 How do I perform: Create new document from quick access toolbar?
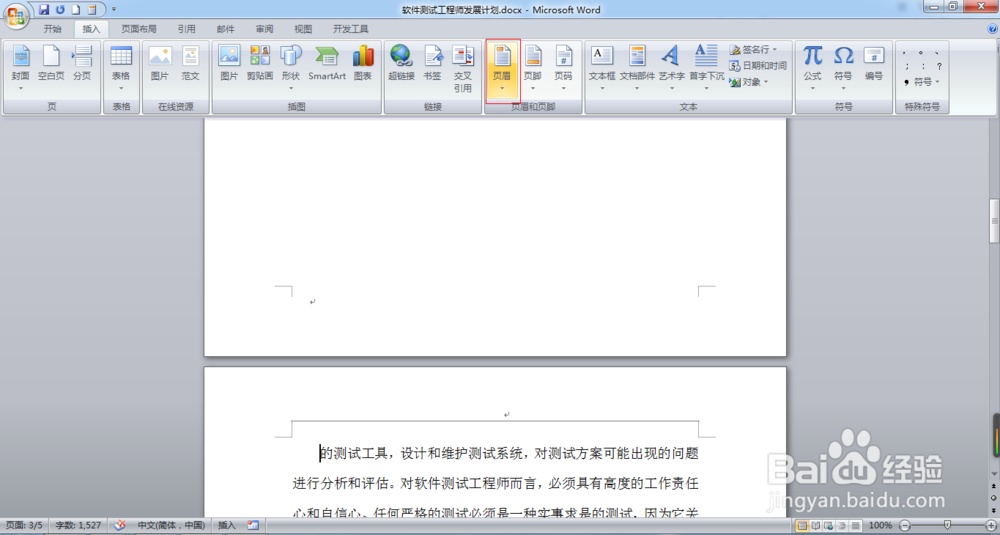[x=76, y=10]
